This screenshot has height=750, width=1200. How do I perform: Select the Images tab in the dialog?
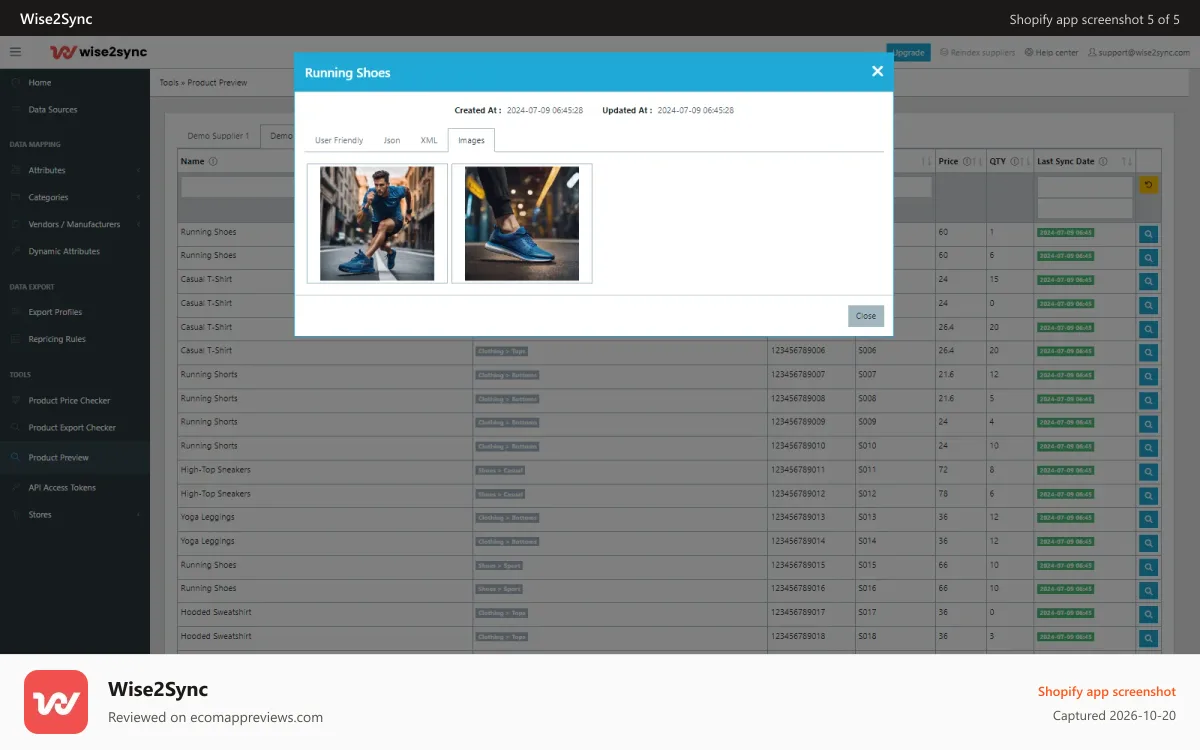click(x=471, y=140)
